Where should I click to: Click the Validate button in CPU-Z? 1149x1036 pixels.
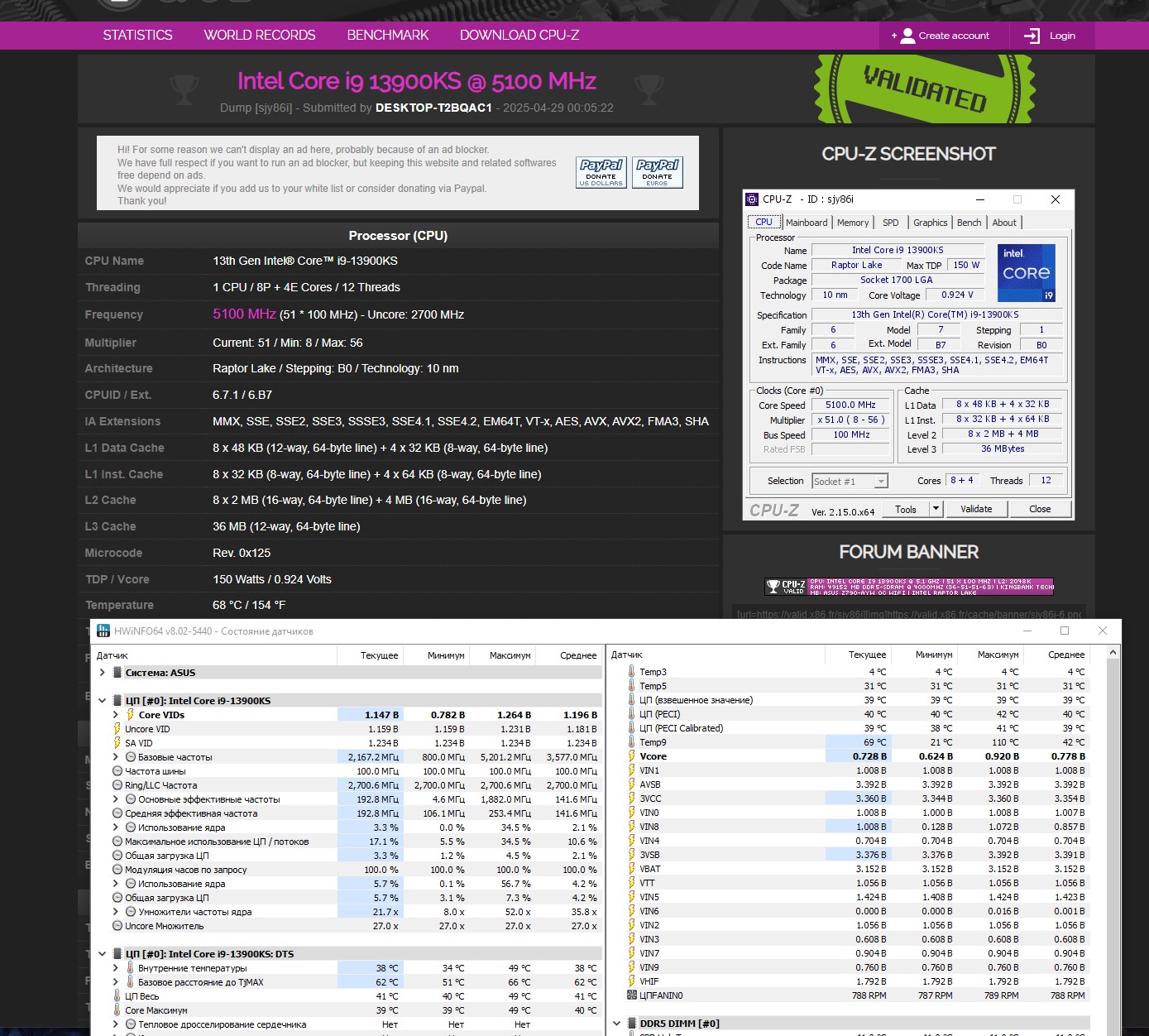976,510
